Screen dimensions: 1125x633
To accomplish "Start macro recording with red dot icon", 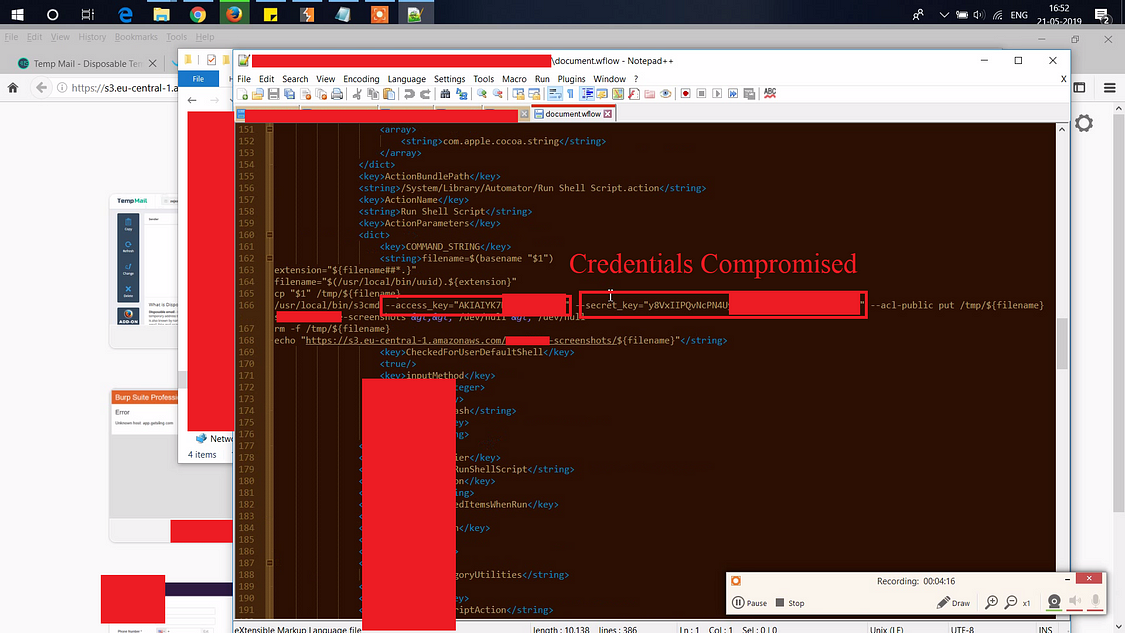I will pyautogui.click(x=685, y=94).
